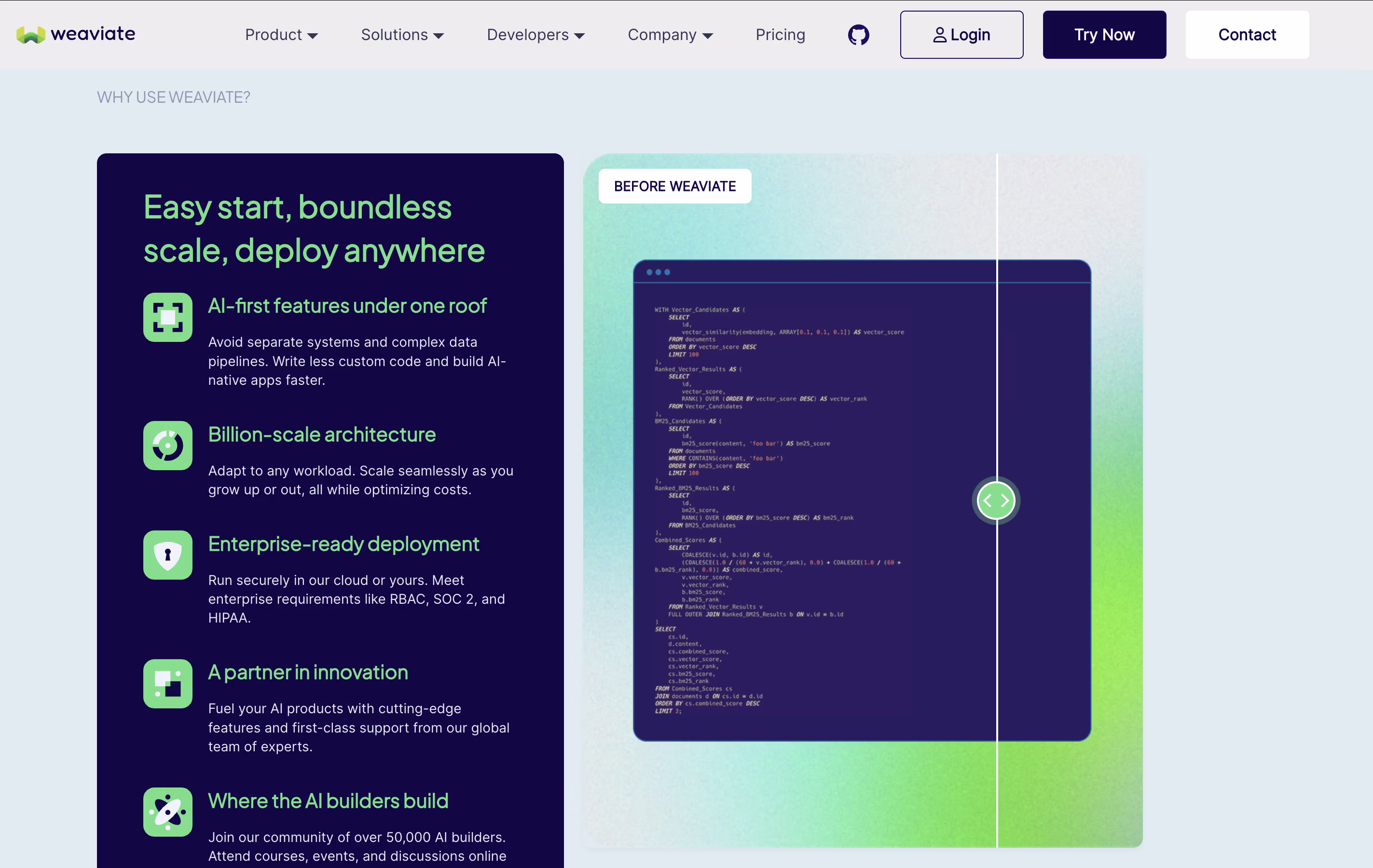
Task: Click the Contact button
Action: coord(1247,35)
